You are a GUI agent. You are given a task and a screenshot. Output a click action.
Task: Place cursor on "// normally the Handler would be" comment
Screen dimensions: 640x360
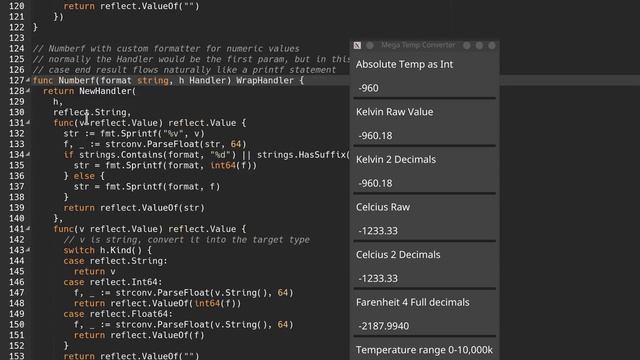(191, 59)
